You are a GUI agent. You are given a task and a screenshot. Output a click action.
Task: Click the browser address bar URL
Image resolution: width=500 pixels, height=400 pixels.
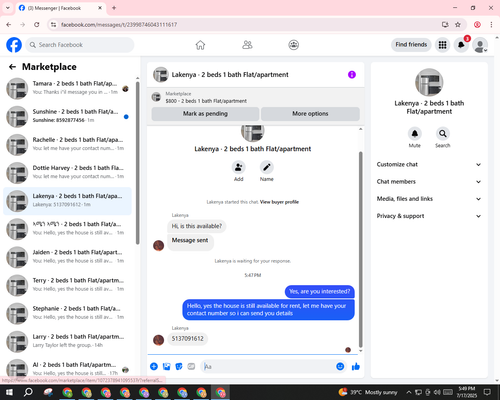point(119,25)
